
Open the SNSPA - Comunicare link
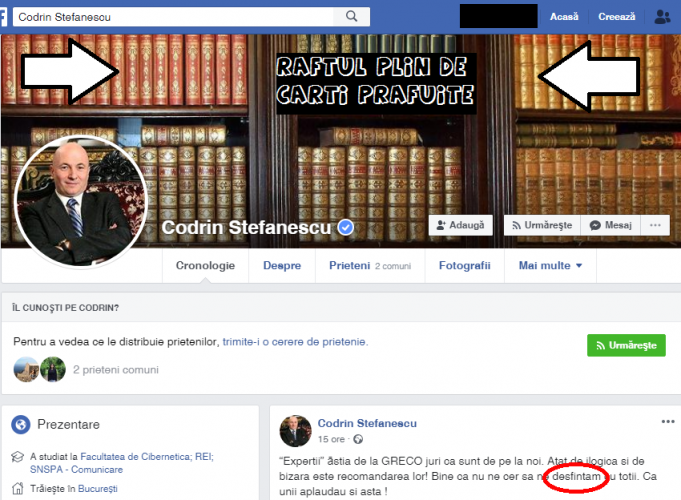tap(76, 470)
